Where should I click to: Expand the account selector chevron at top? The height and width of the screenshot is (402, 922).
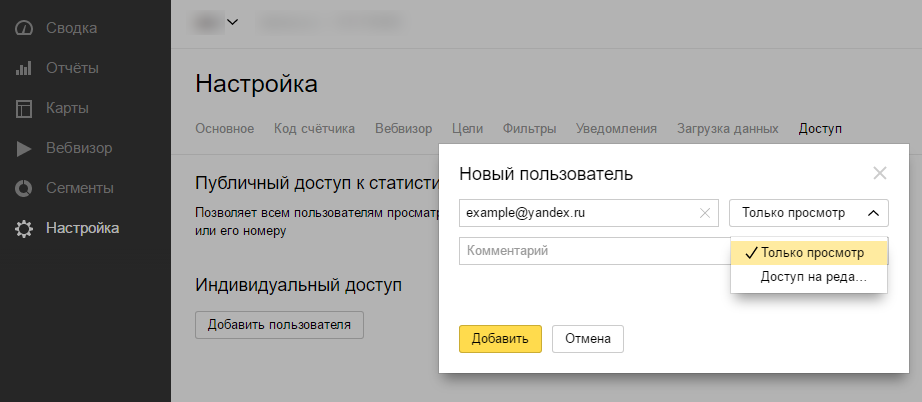pos(233,21)
